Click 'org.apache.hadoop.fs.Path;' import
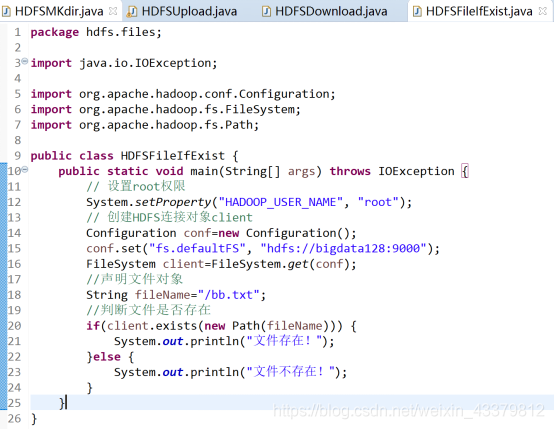This screenshot has width=554, height=429. 169,125
